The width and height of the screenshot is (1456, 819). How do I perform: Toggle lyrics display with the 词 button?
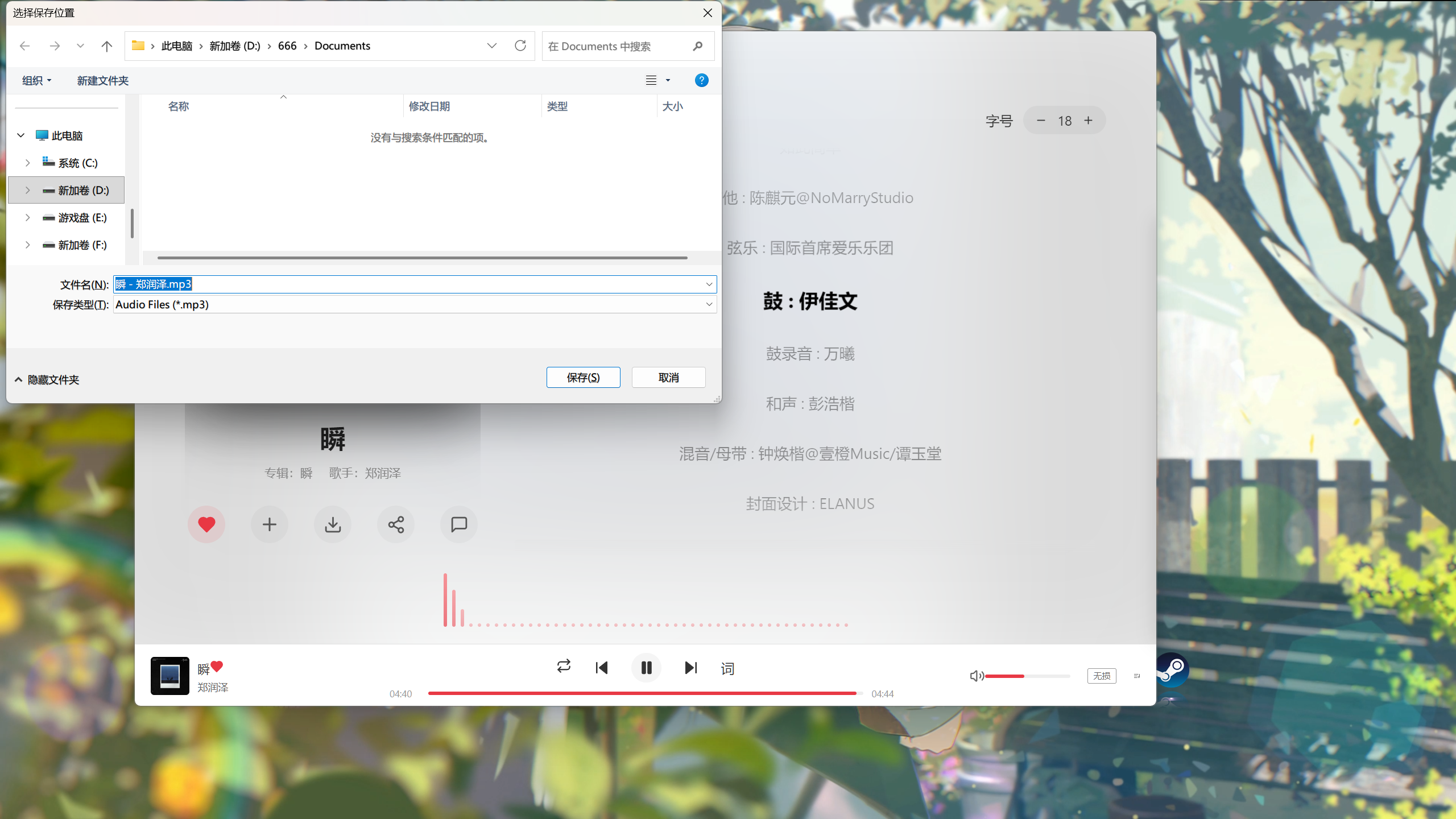point(727,668)
